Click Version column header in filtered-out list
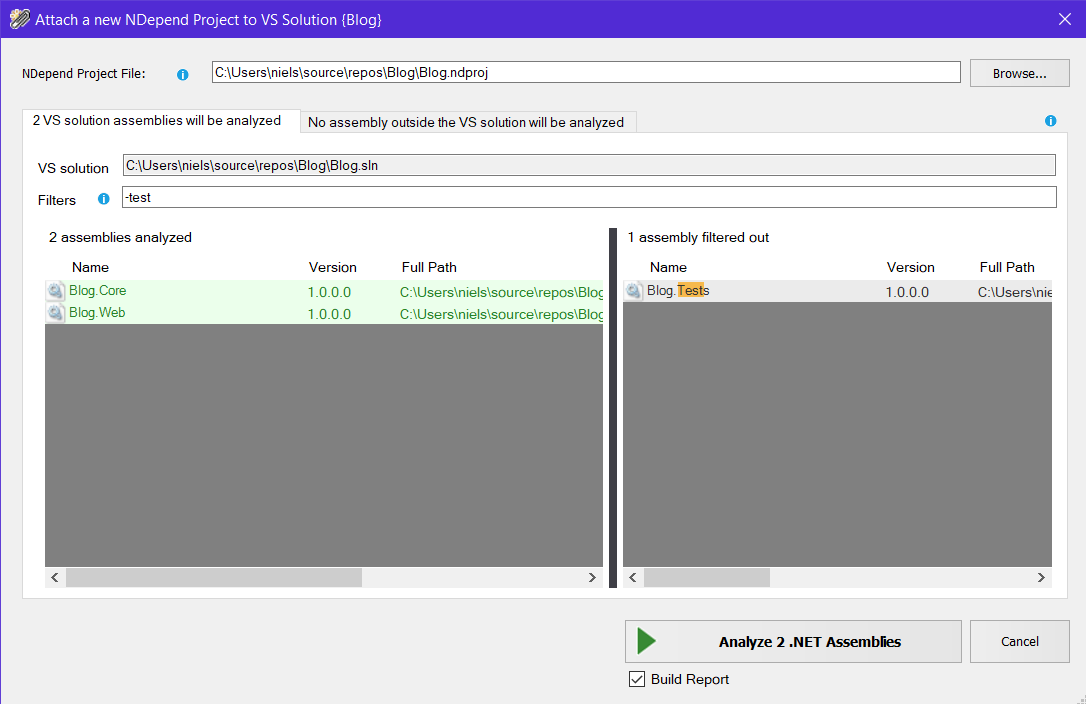 click(911, 267)
